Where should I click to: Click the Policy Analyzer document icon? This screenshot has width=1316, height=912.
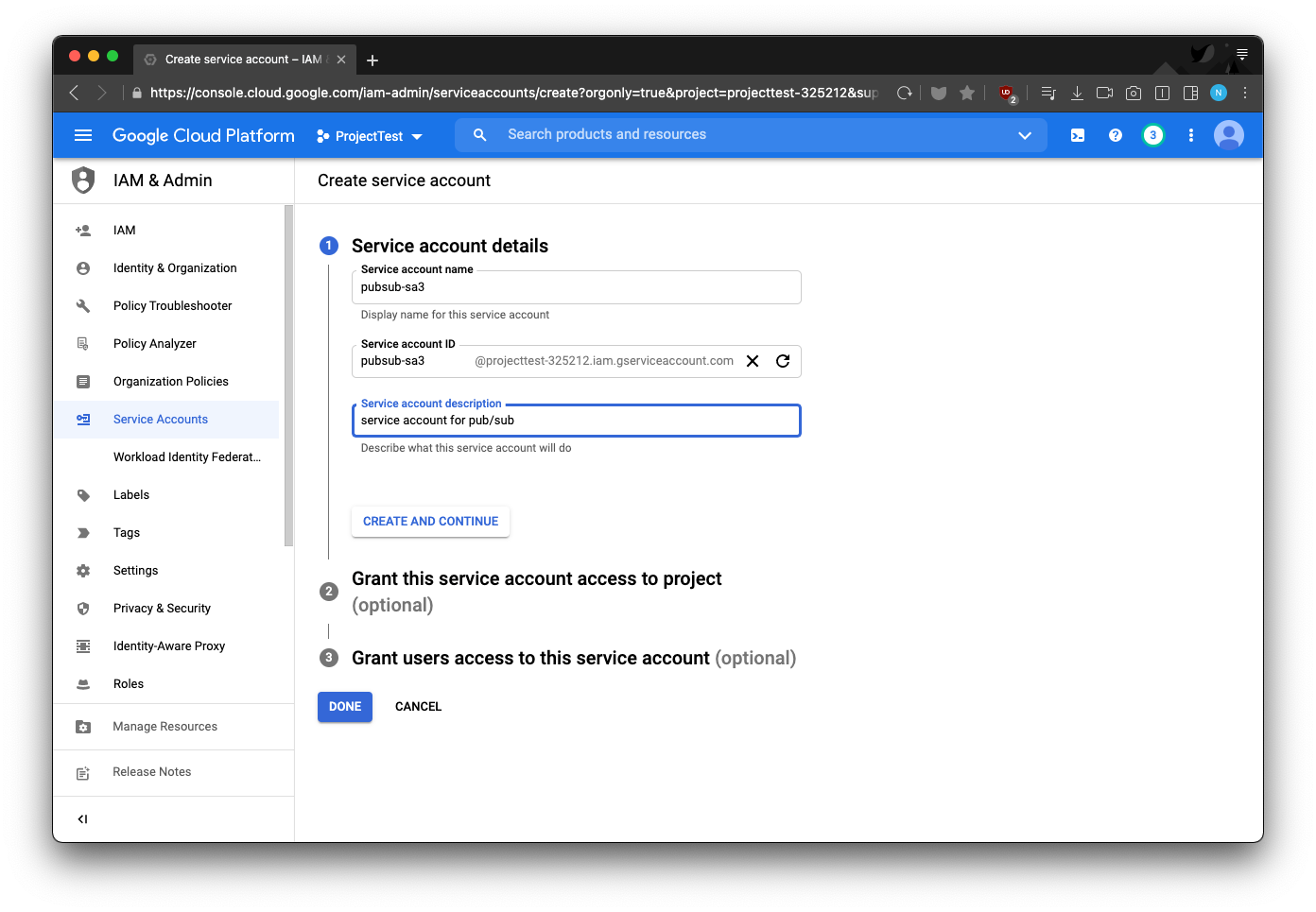point(83,343)
